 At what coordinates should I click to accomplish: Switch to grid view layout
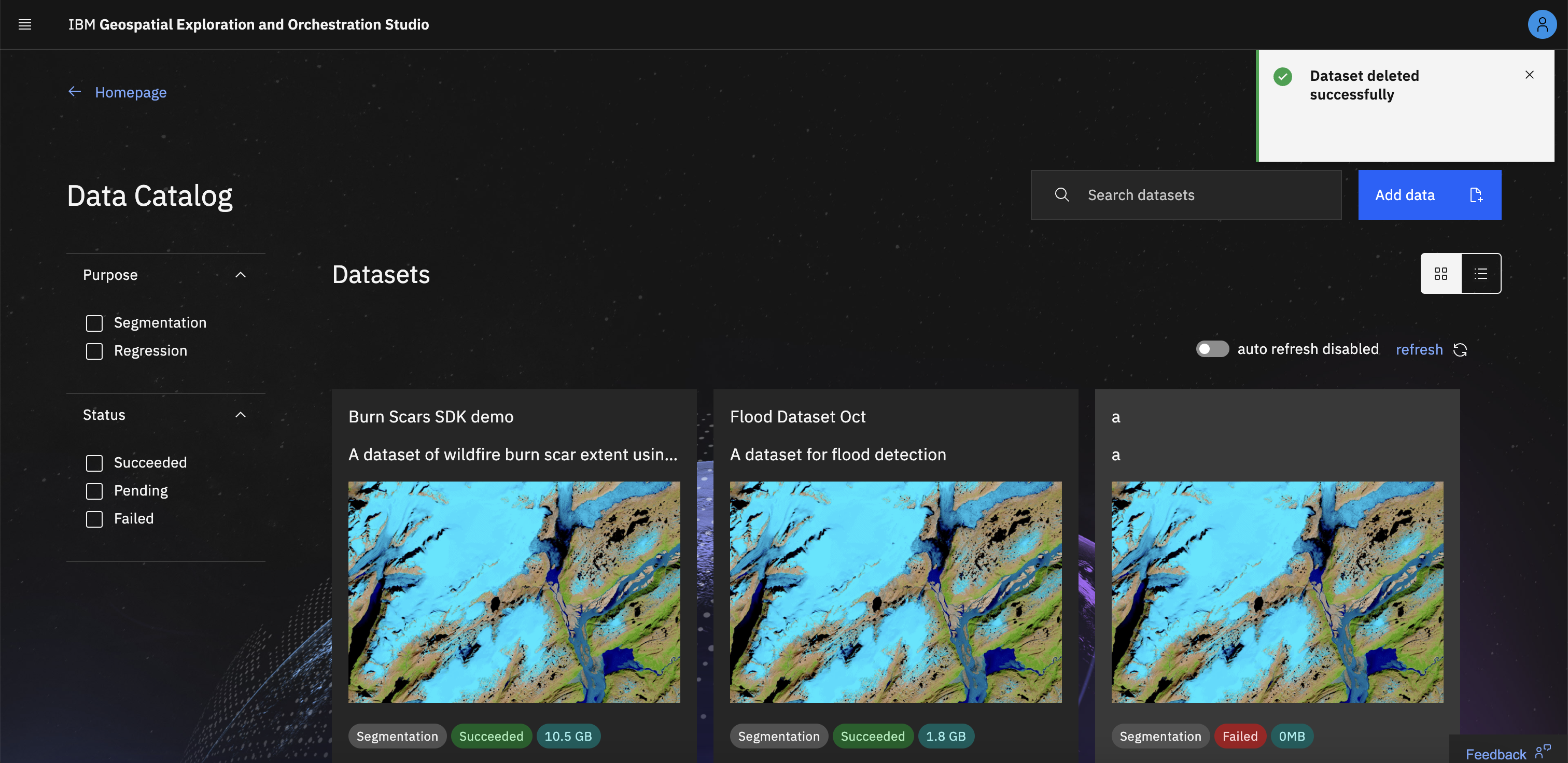click(1440, 274)
